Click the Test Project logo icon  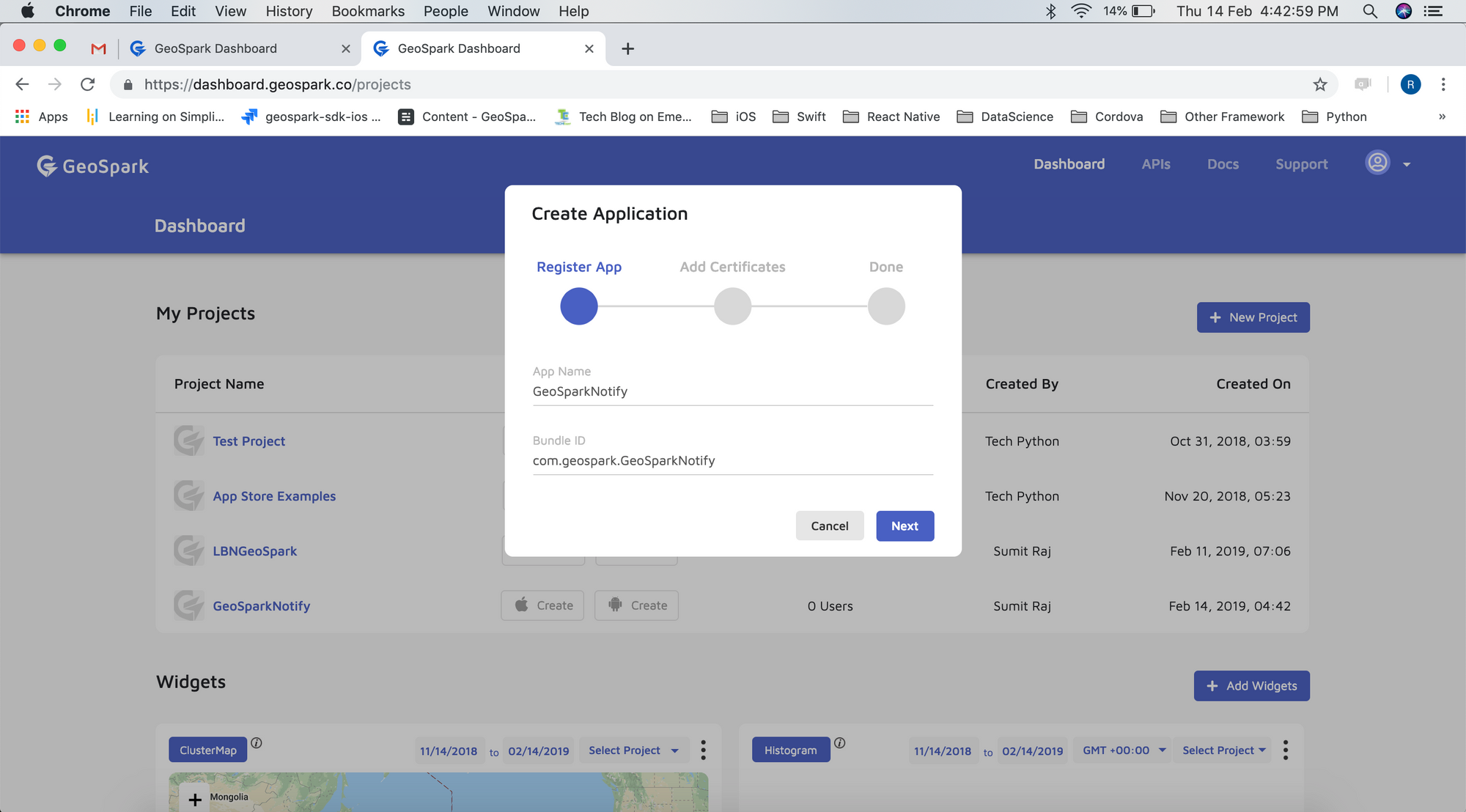[x=188, y=440]
